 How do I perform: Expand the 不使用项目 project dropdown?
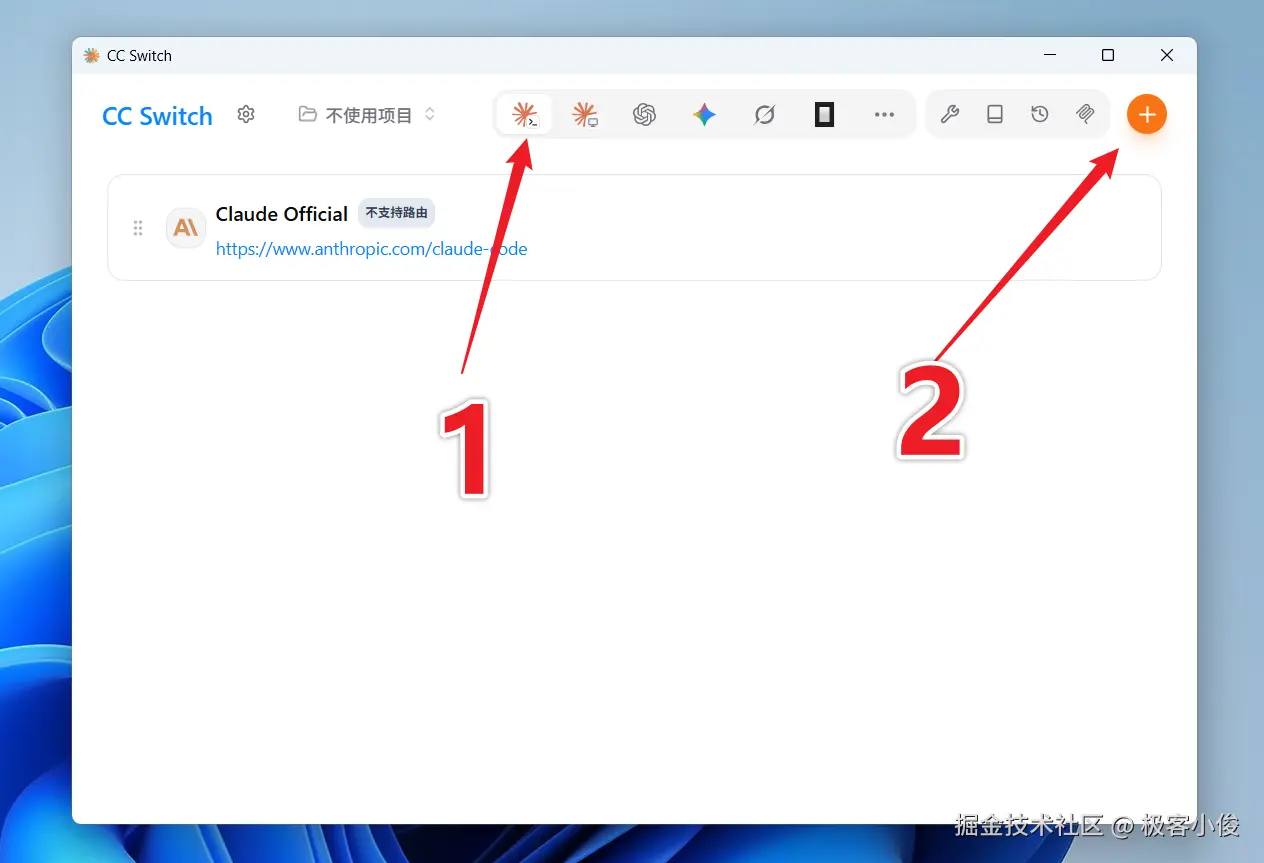(x=368, y=115)
